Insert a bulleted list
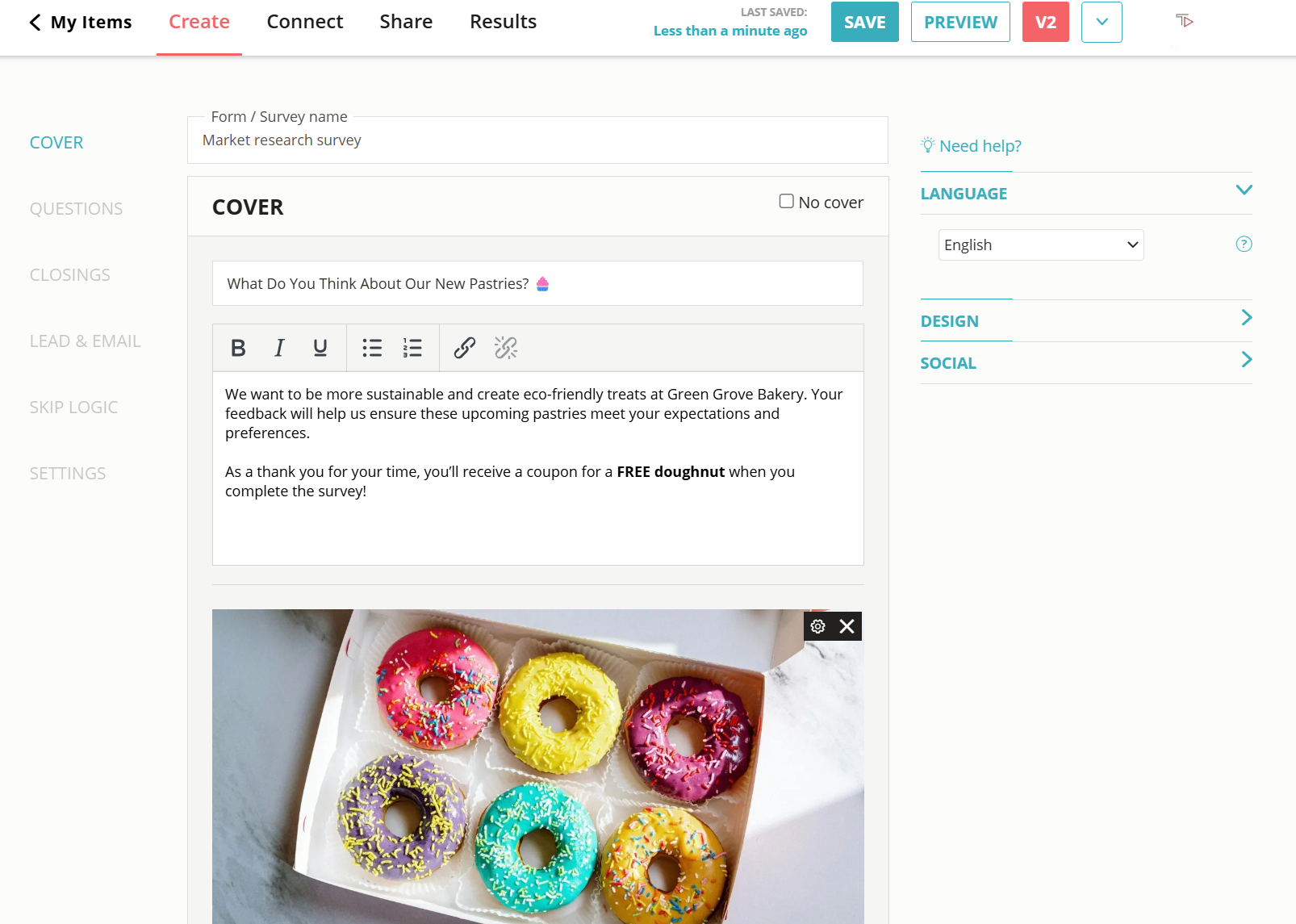 tap(372, 348)
